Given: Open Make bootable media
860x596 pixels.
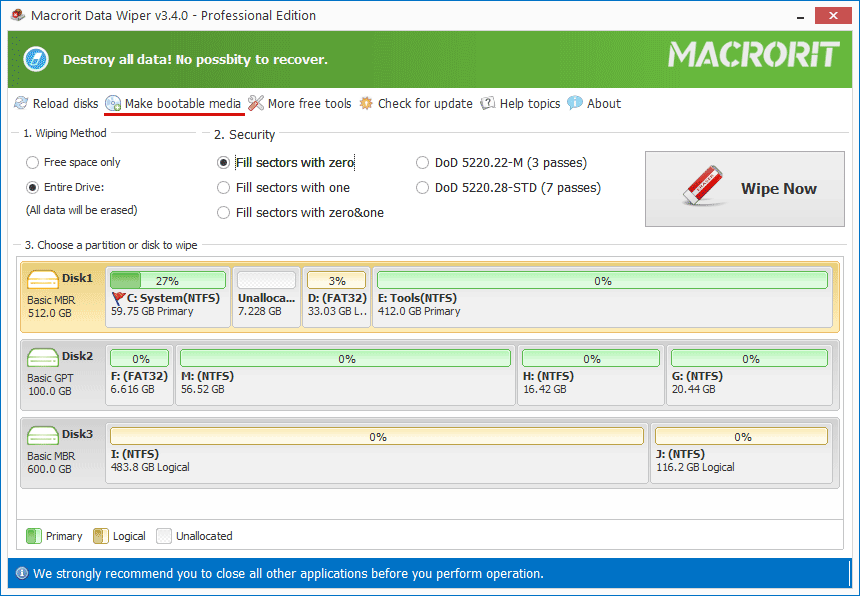Looking at the screenshot, I should [173, 103].
